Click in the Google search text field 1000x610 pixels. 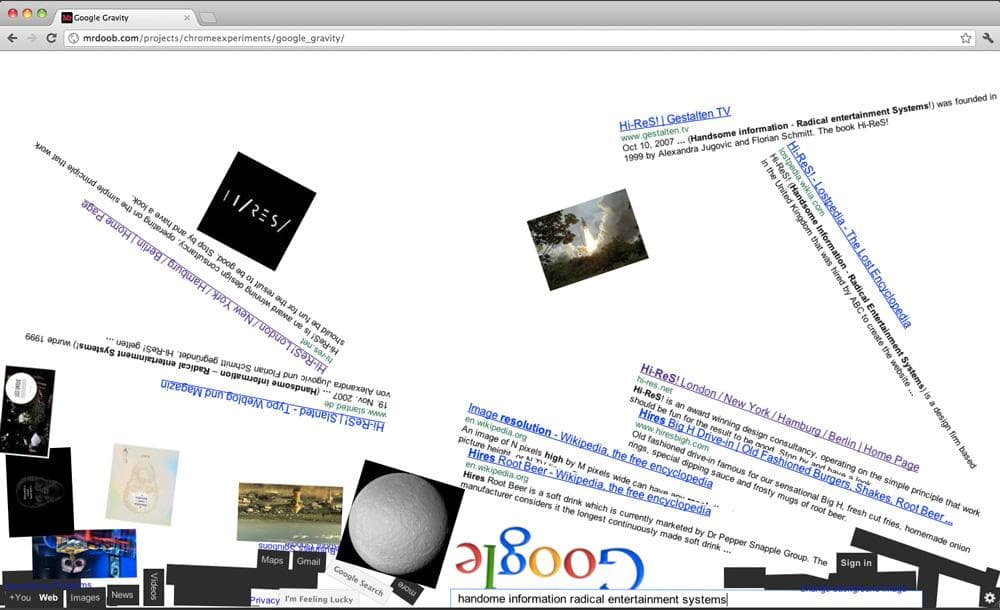[x=620, y=599]
